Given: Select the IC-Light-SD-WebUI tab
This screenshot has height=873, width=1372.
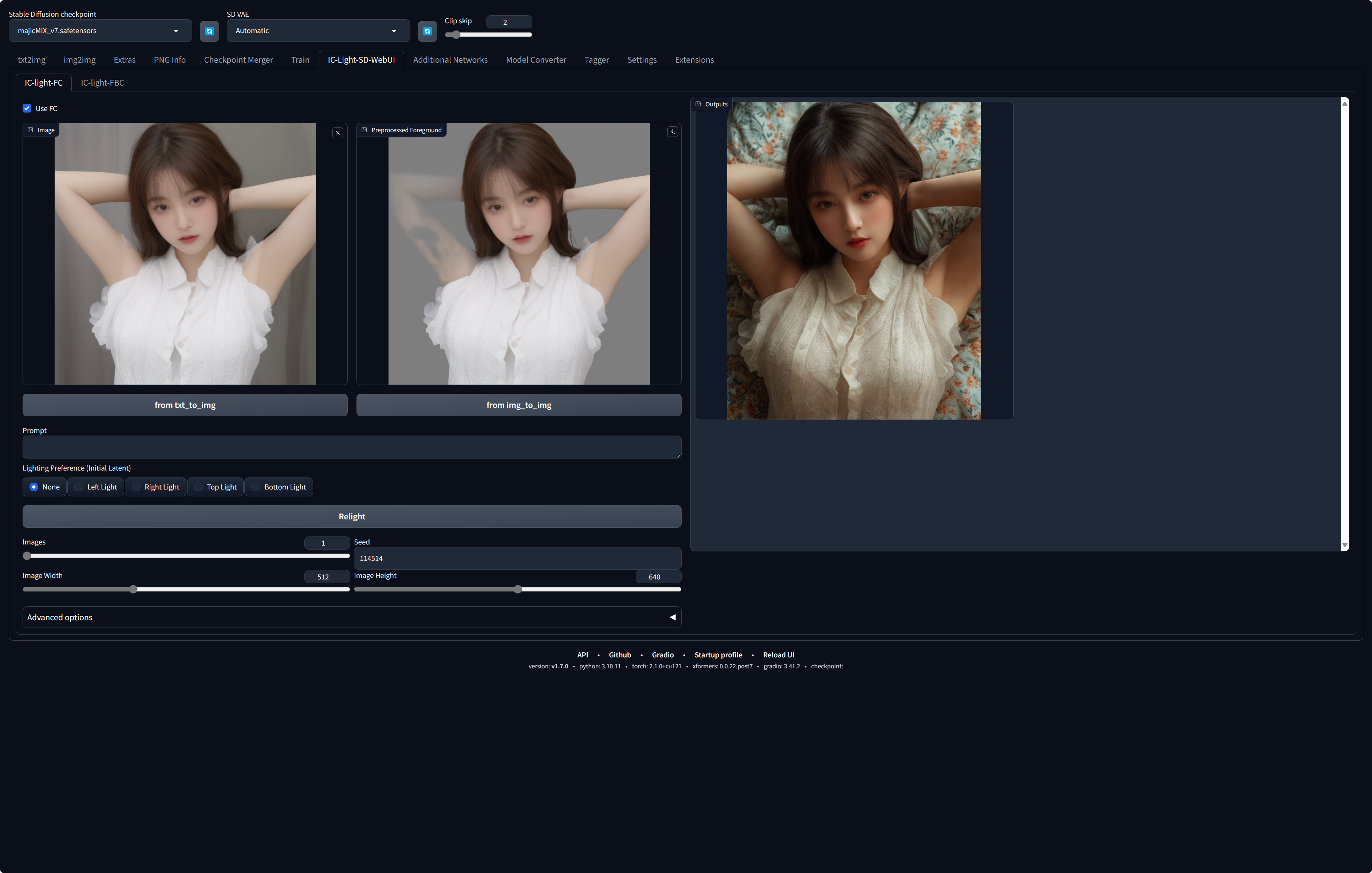Looking at the screenshot, I should (x=361, y=60).
